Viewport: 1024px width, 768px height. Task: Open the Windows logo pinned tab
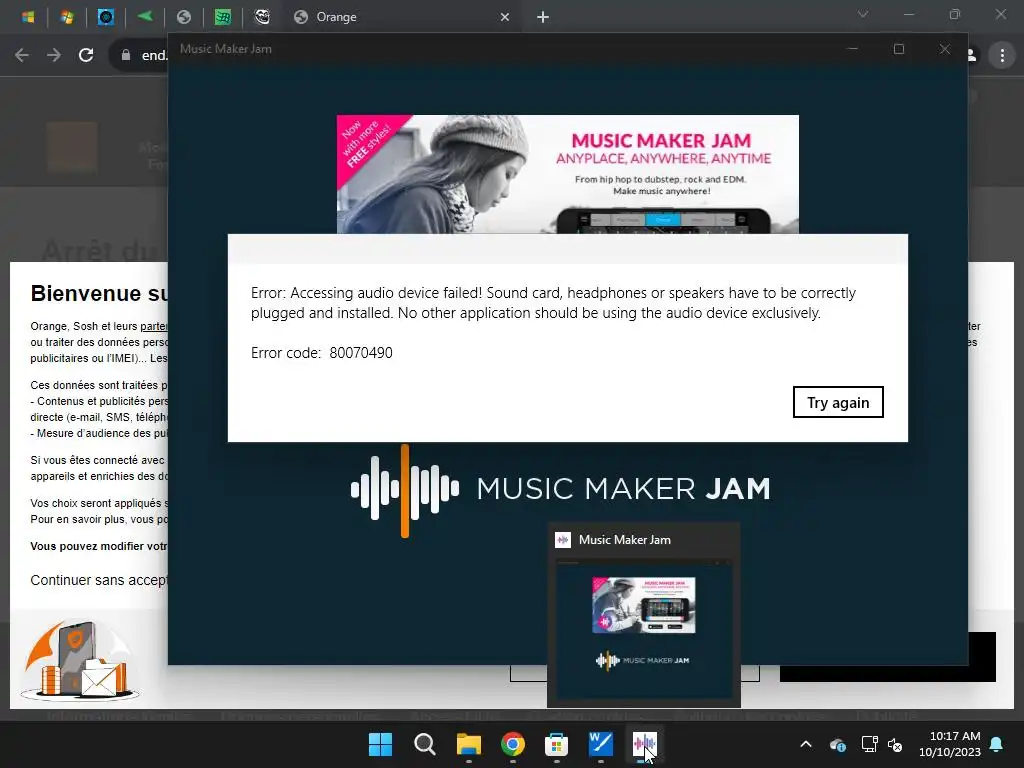(28, 17)
